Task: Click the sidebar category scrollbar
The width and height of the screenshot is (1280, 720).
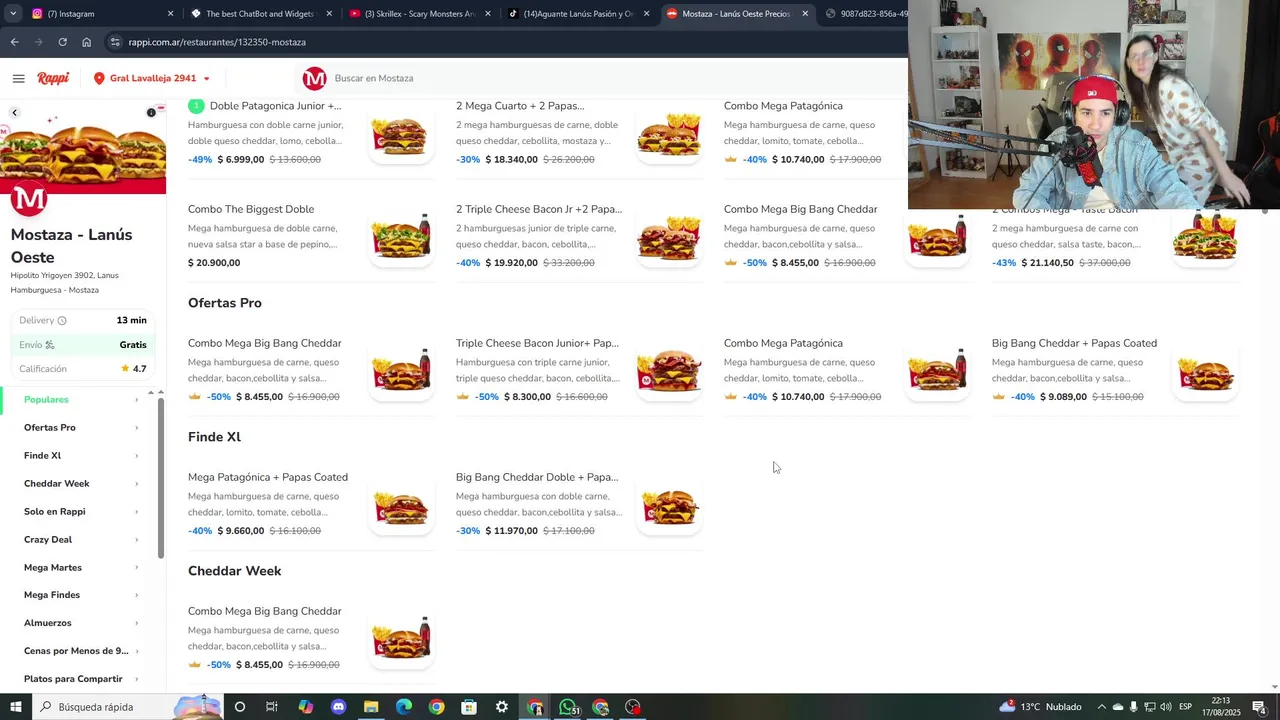Action: pyautogui.click(x=160, y=478)
